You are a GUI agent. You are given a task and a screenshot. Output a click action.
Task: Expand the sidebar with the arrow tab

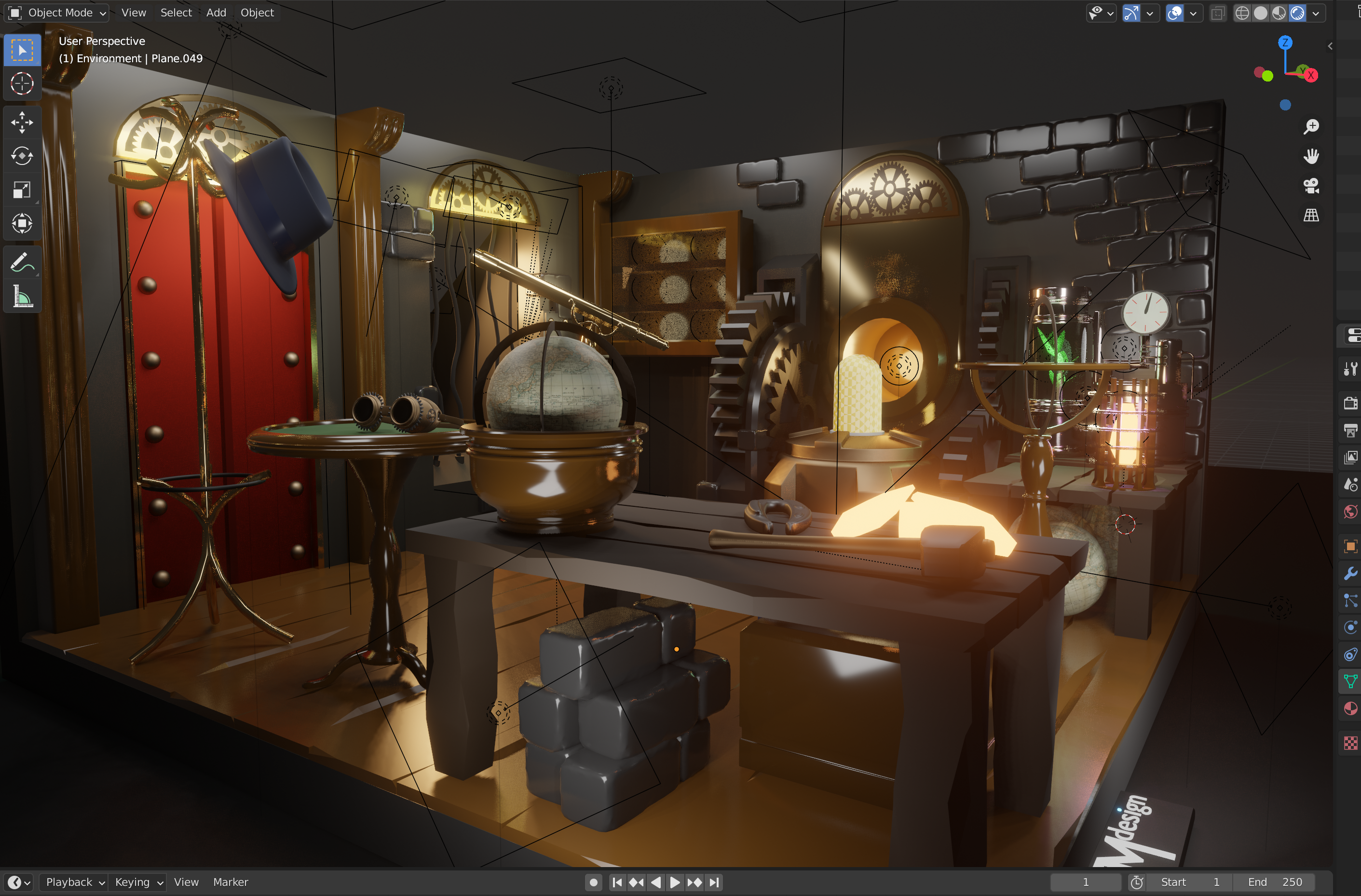click(1330, 46)
